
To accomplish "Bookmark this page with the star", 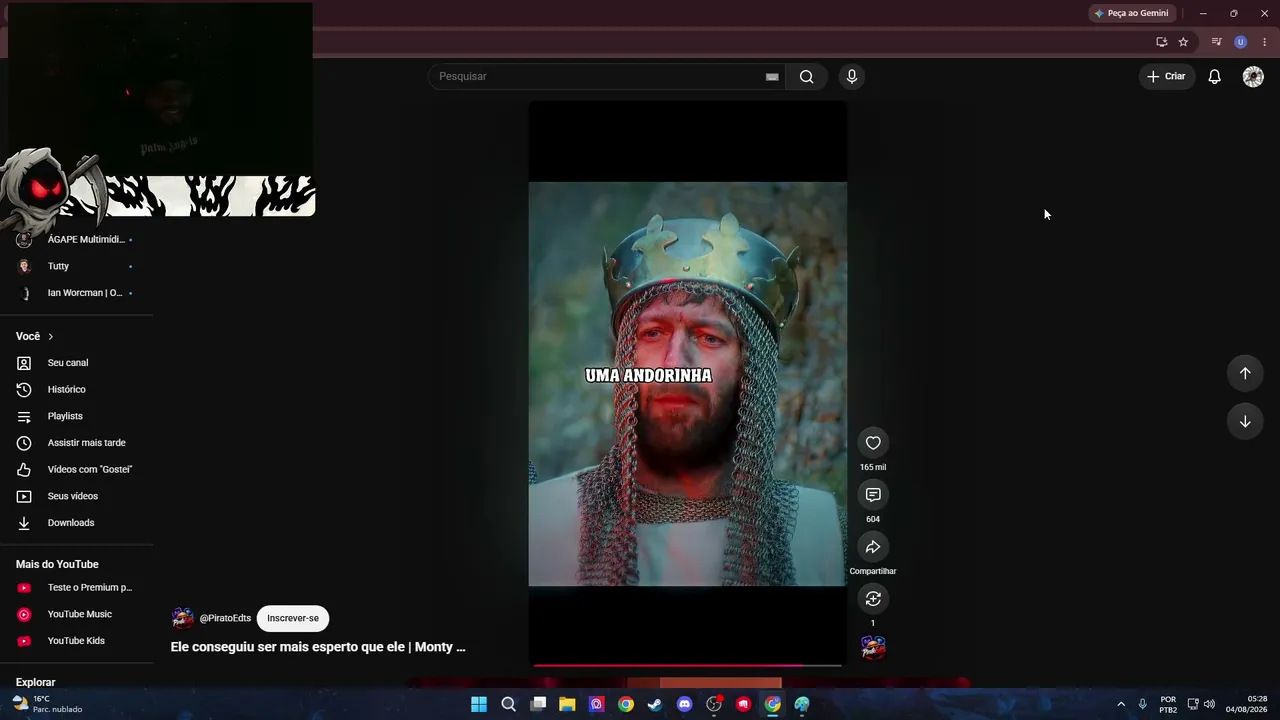I will (1183, 42).
